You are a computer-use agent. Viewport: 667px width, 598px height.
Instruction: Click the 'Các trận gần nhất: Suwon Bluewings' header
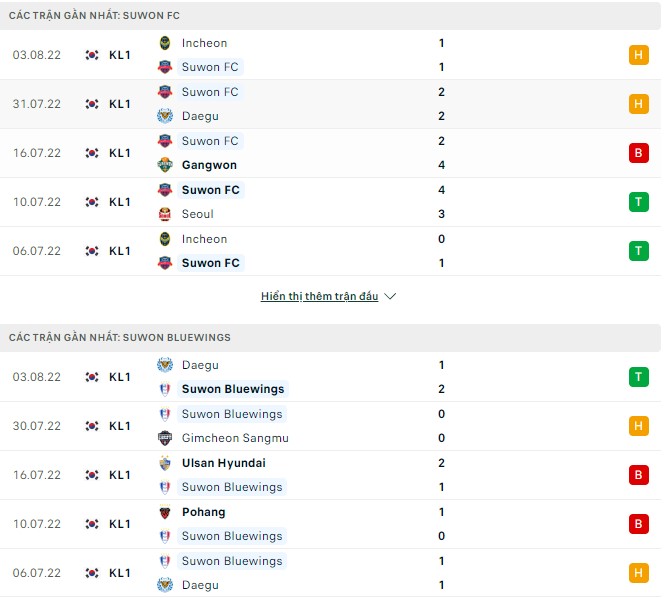119,338
